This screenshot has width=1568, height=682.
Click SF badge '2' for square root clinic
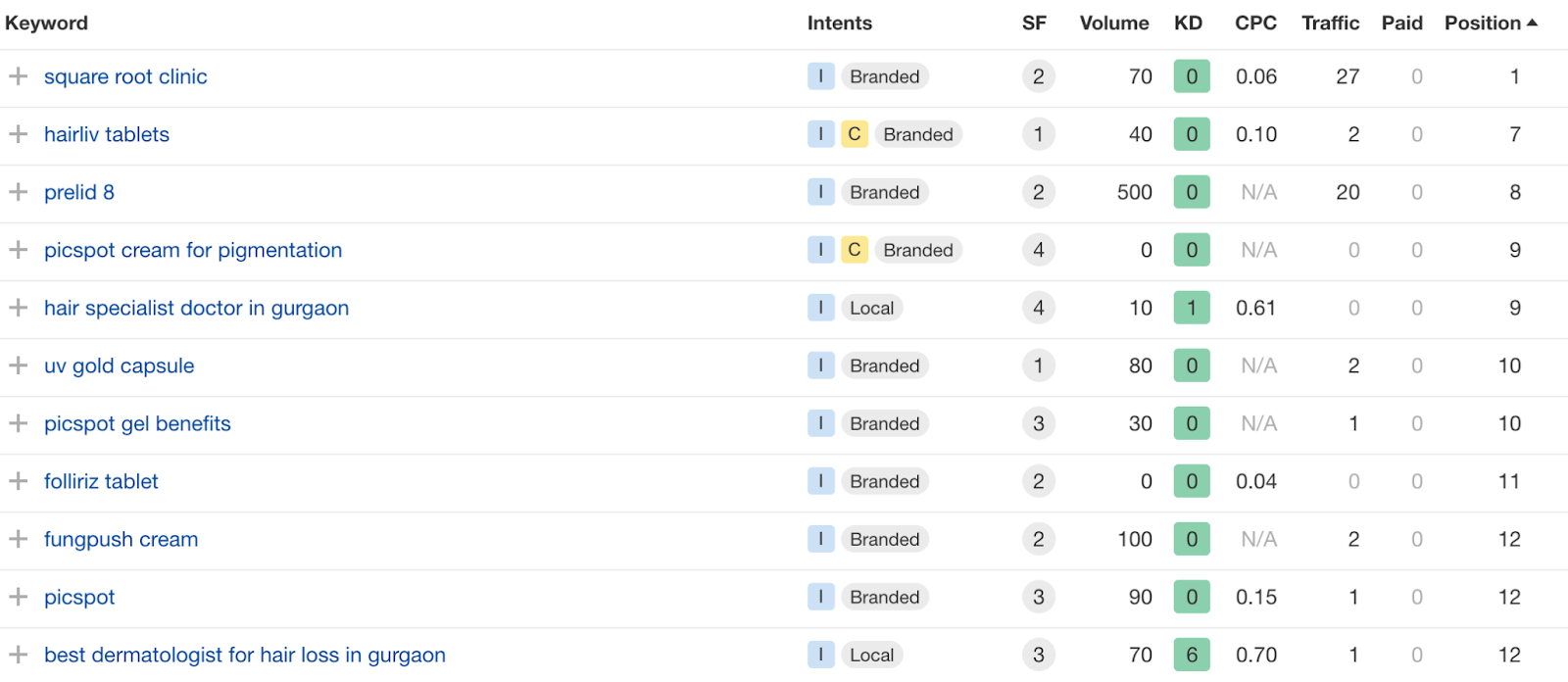[1038, 76]
